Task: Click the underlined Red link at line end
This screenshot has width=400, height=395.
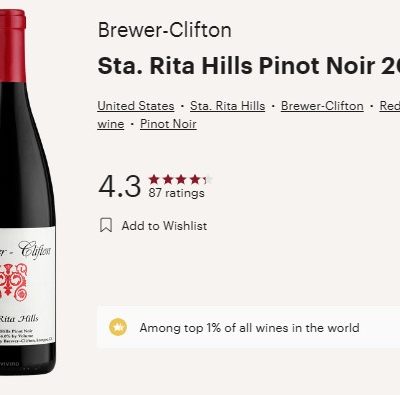Action: [390, 106]
